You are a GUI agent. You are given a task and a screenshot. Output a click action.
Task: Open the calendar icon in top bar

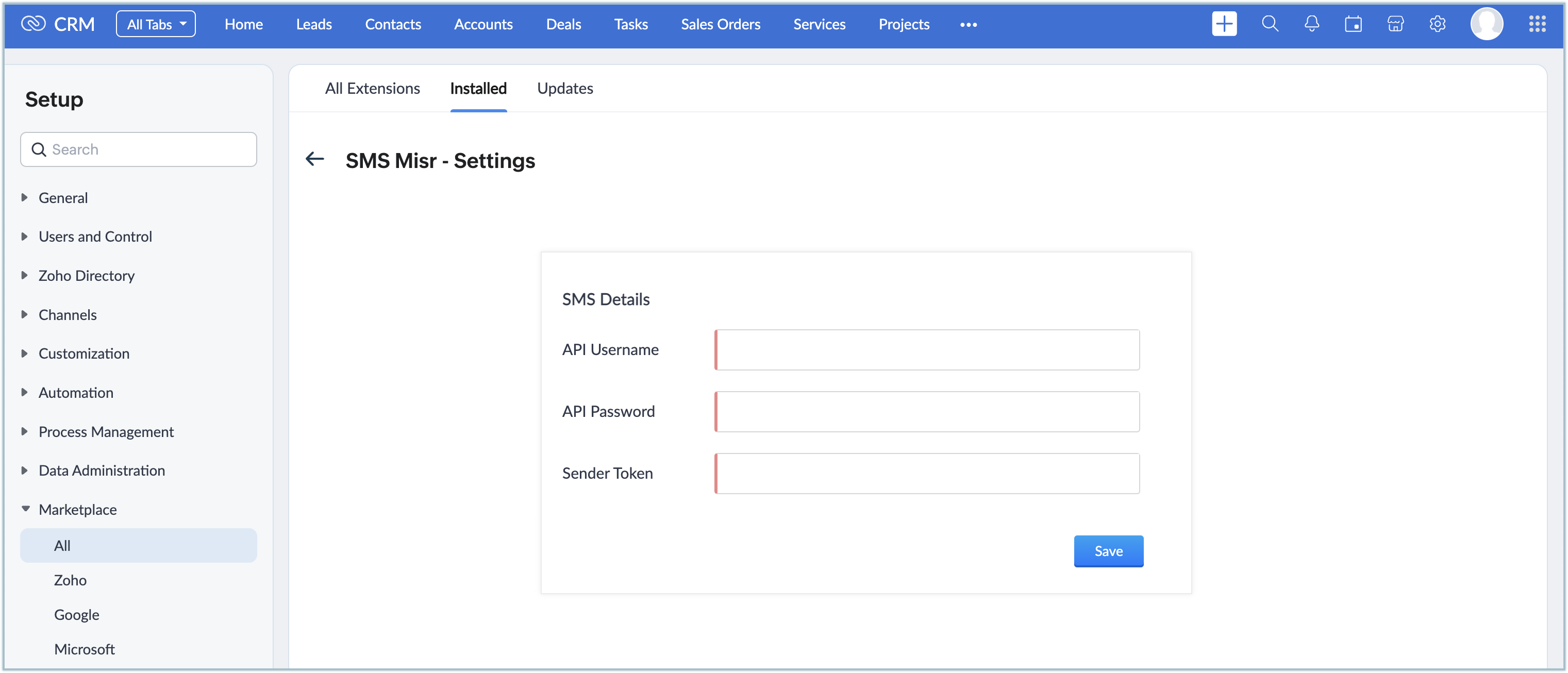pyautogui.click(x=1353, y=24)
